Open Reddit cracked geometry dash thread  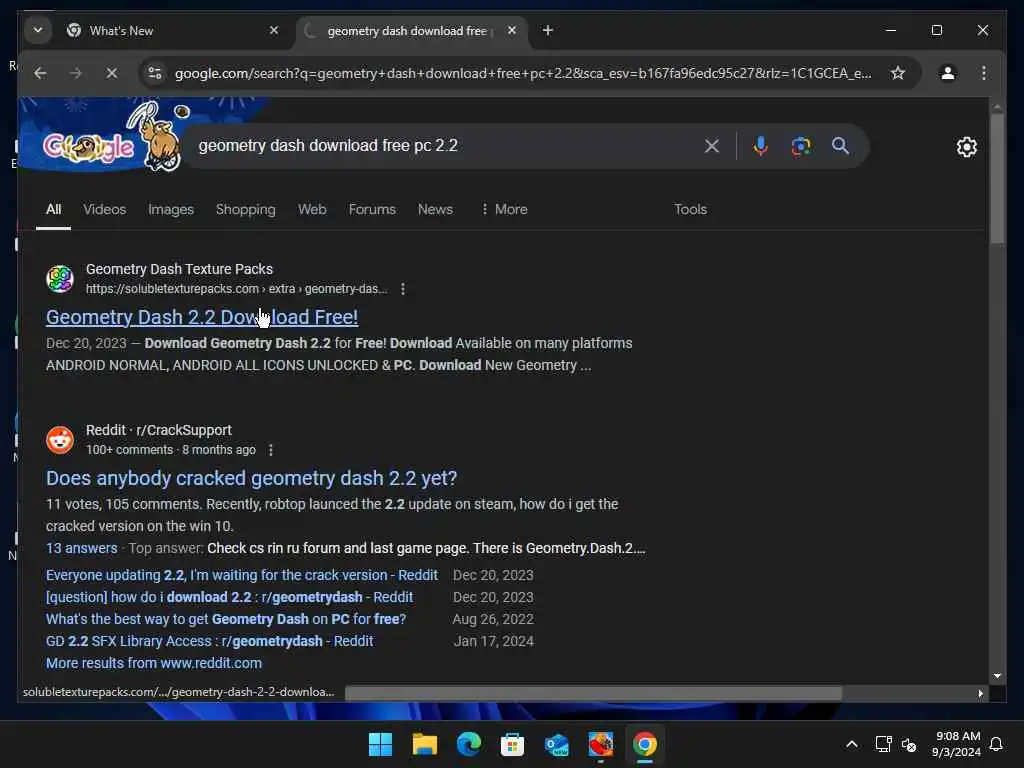coord(251,479)
